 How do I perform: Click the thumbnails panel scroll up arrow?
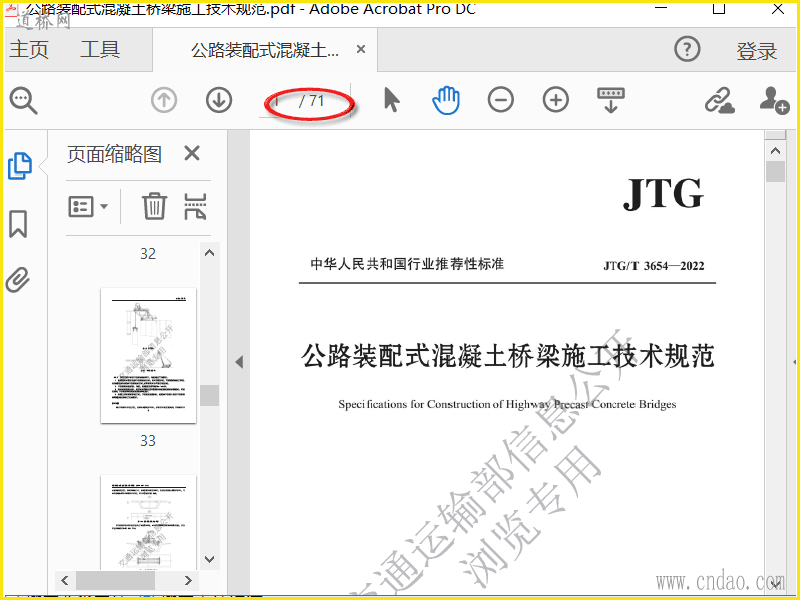point(209,253)
